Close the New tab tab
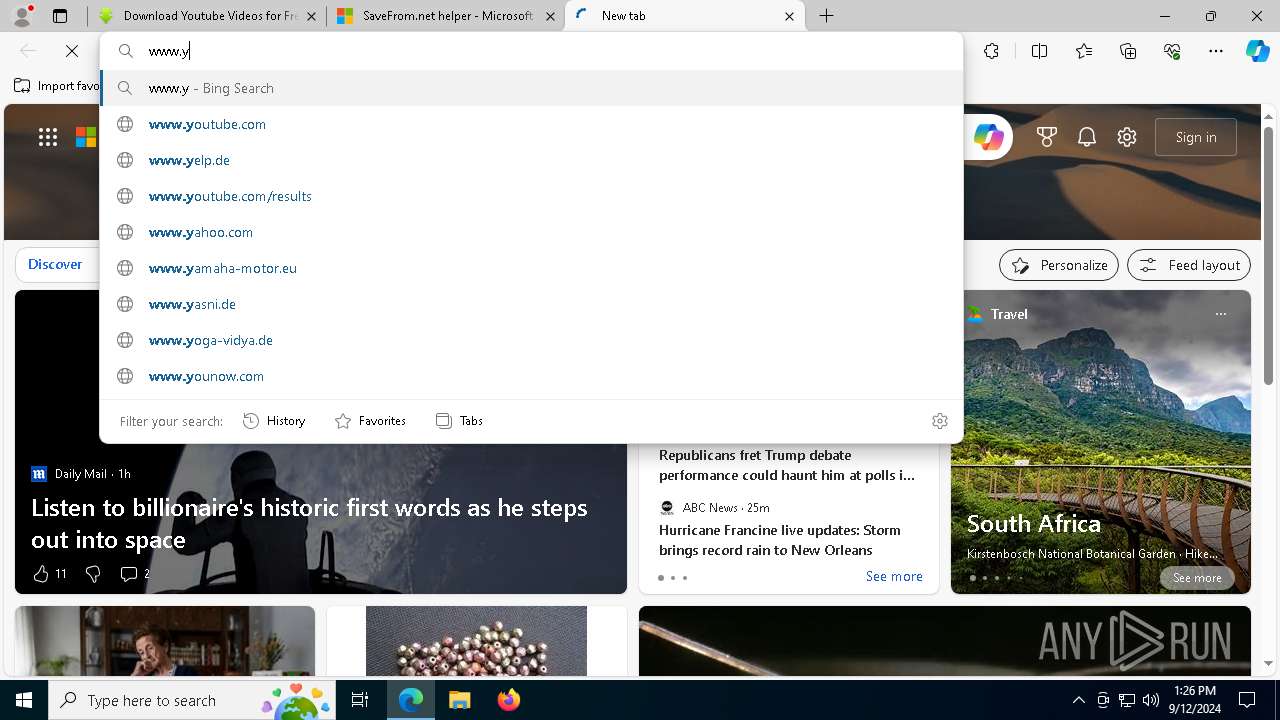 [x=789, y=16]
